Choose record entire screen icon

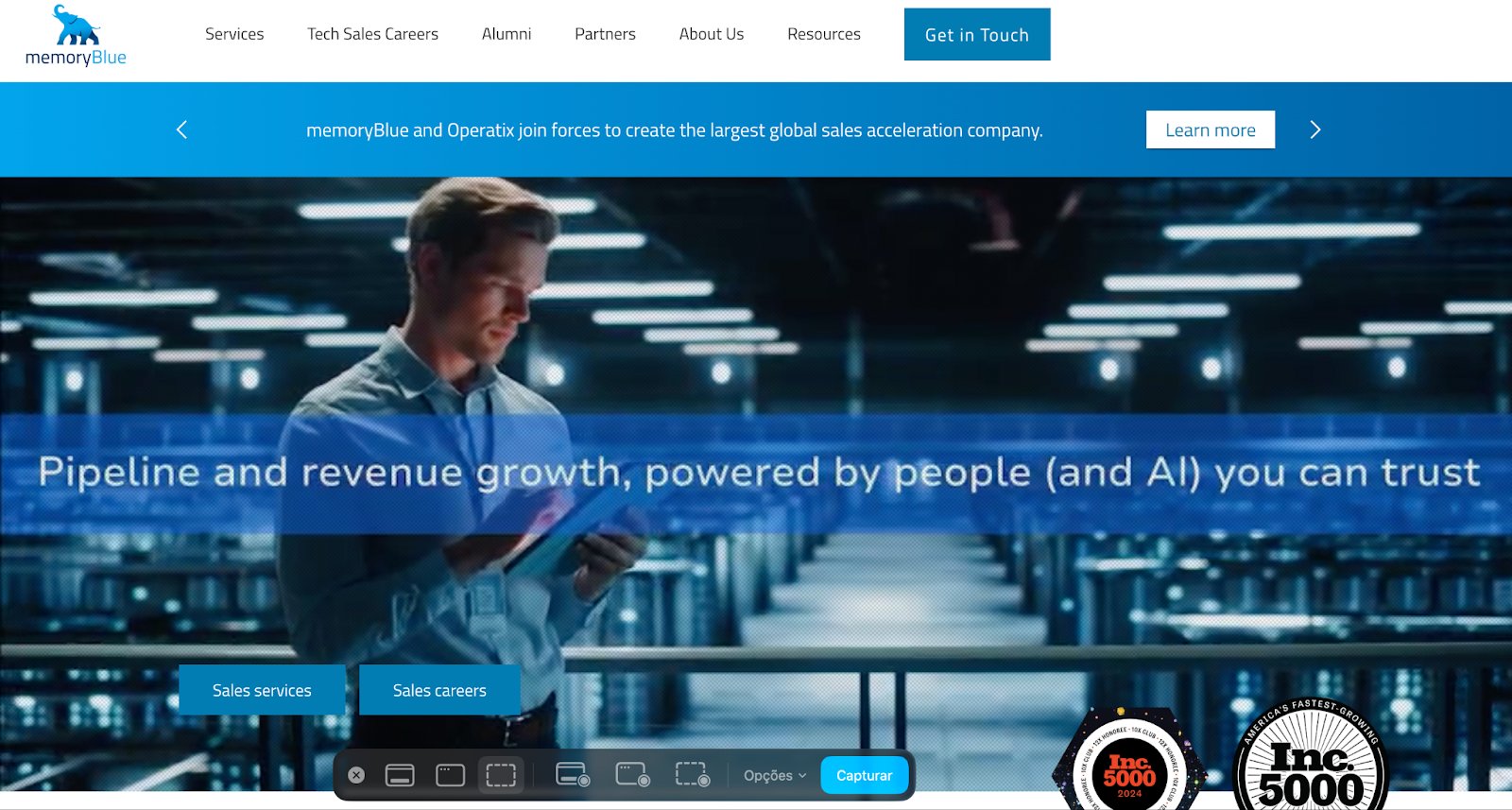pos(573,775)
